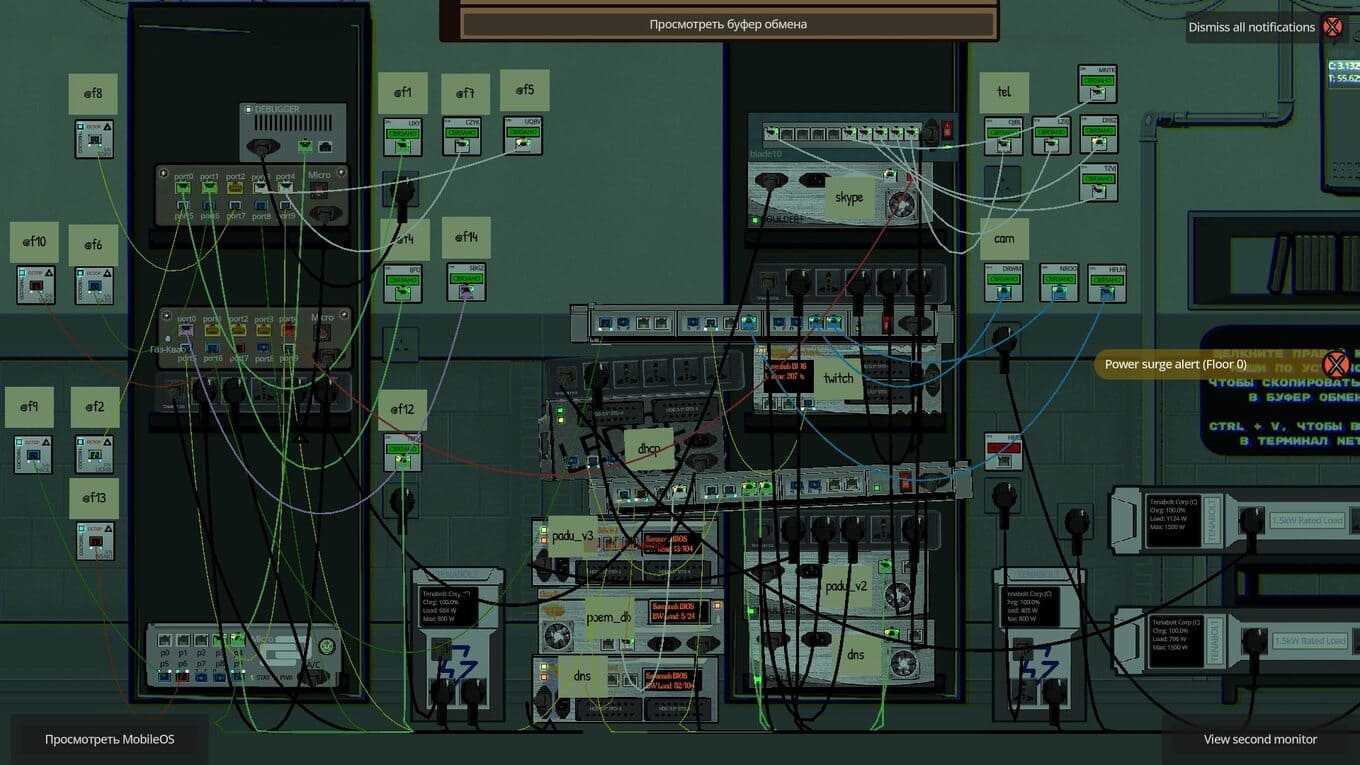
Task: Click the wall socket under @f12 note
Action: (x=403, y=452)
